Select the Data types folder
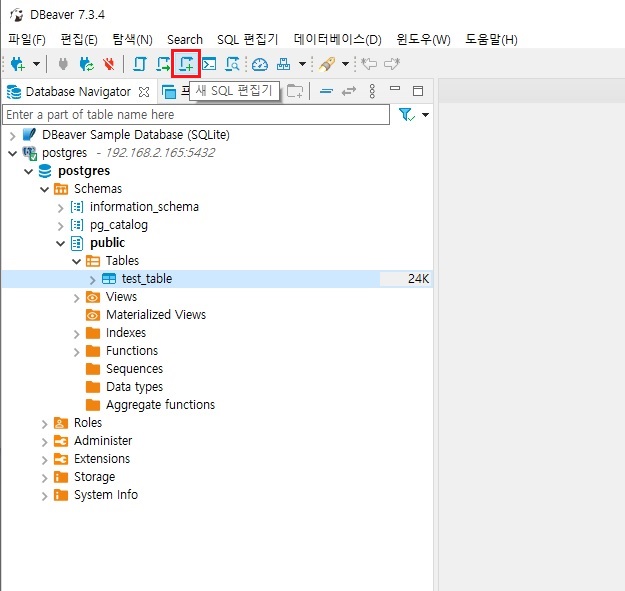 [x=134, y=387]
